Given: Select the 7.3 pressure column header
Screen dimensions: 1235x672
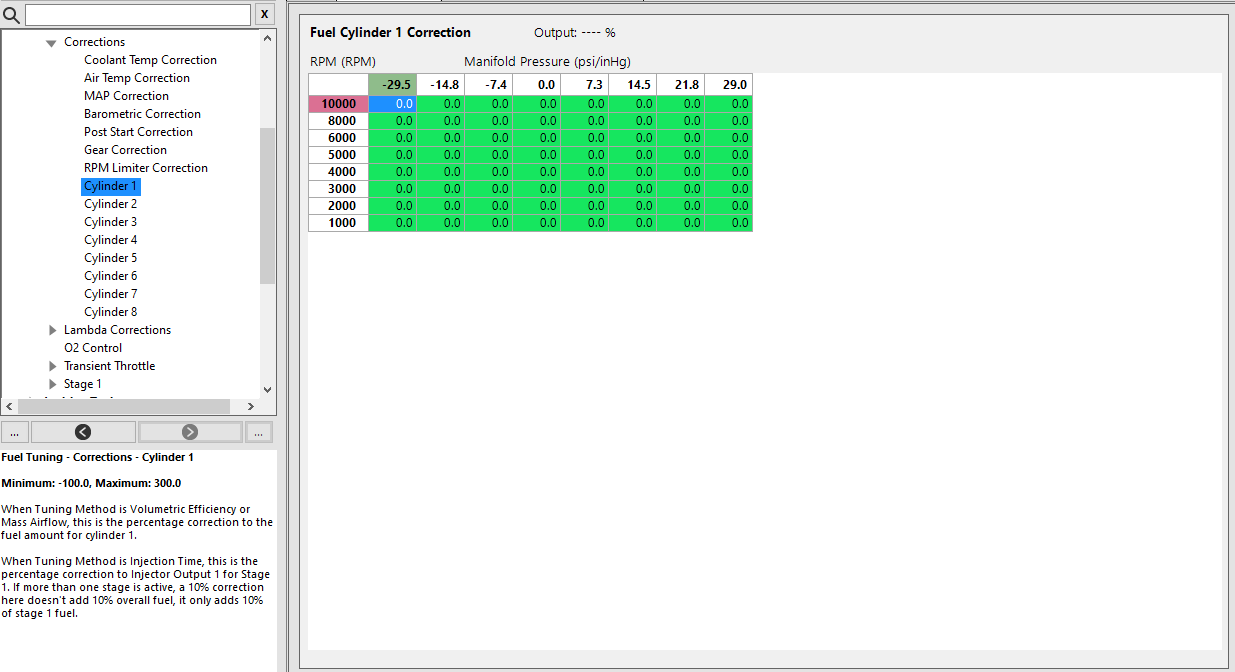Looking at the screenshot, I should pos(585,85).
